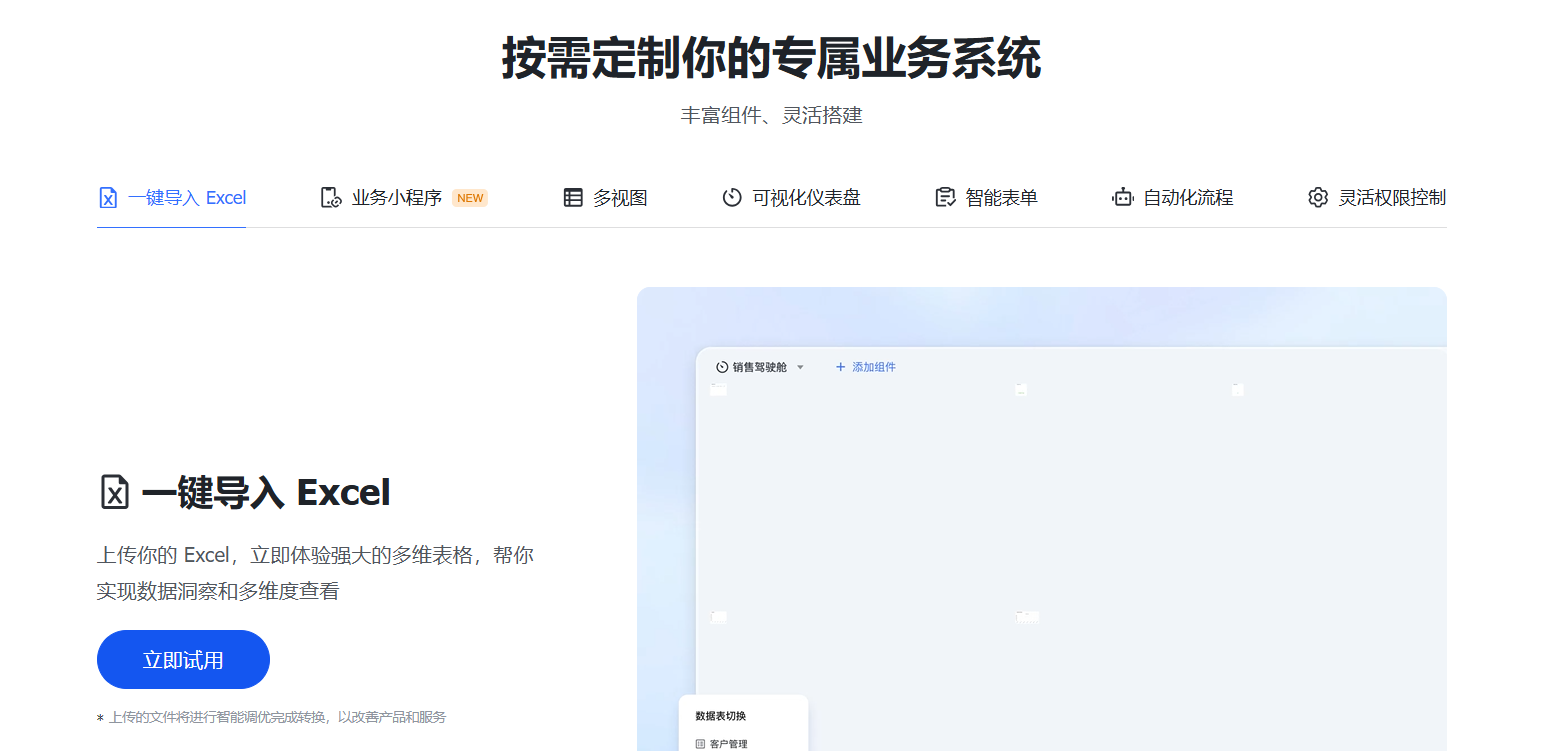Click the gauge icon beside 销售驾驶舱
The width and height of the screenshot is (1567, 751).
(722, 367)
